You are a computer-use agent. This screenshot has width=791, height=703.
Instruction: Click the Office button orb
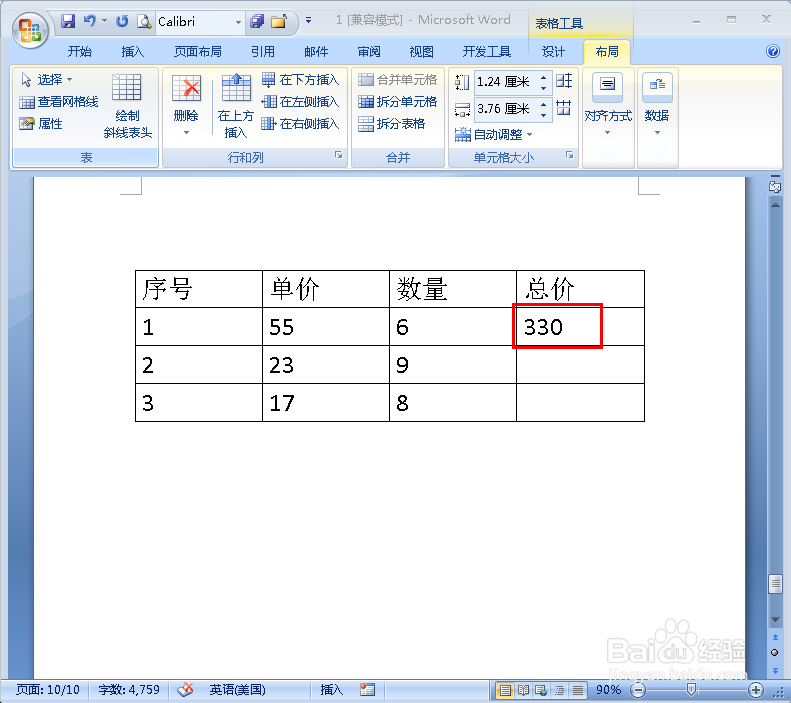(x=30, y=30)
